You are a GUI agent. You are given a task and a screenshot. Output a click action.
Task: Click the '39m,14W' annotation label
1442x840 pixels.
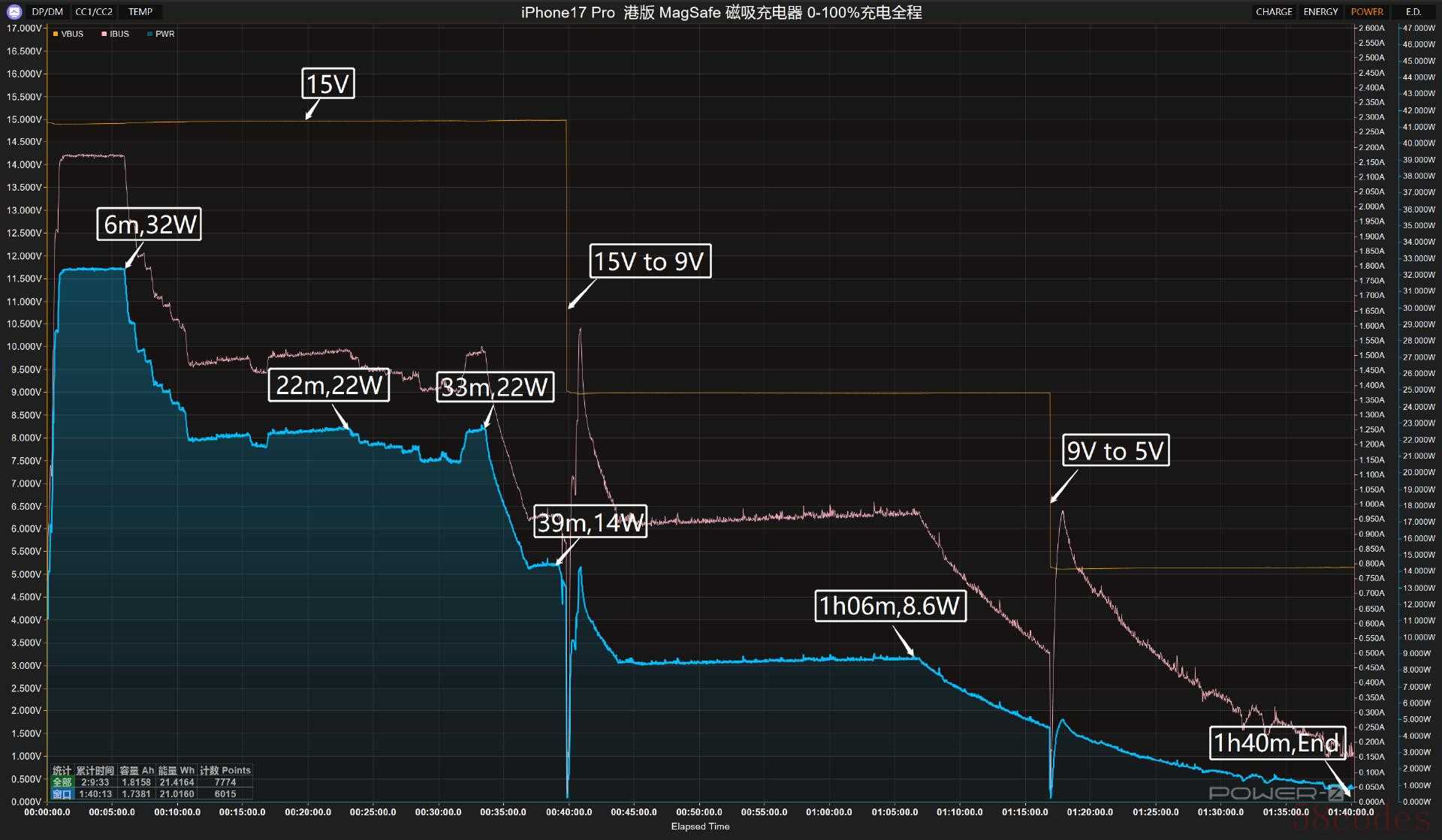(x=590, y=522)
